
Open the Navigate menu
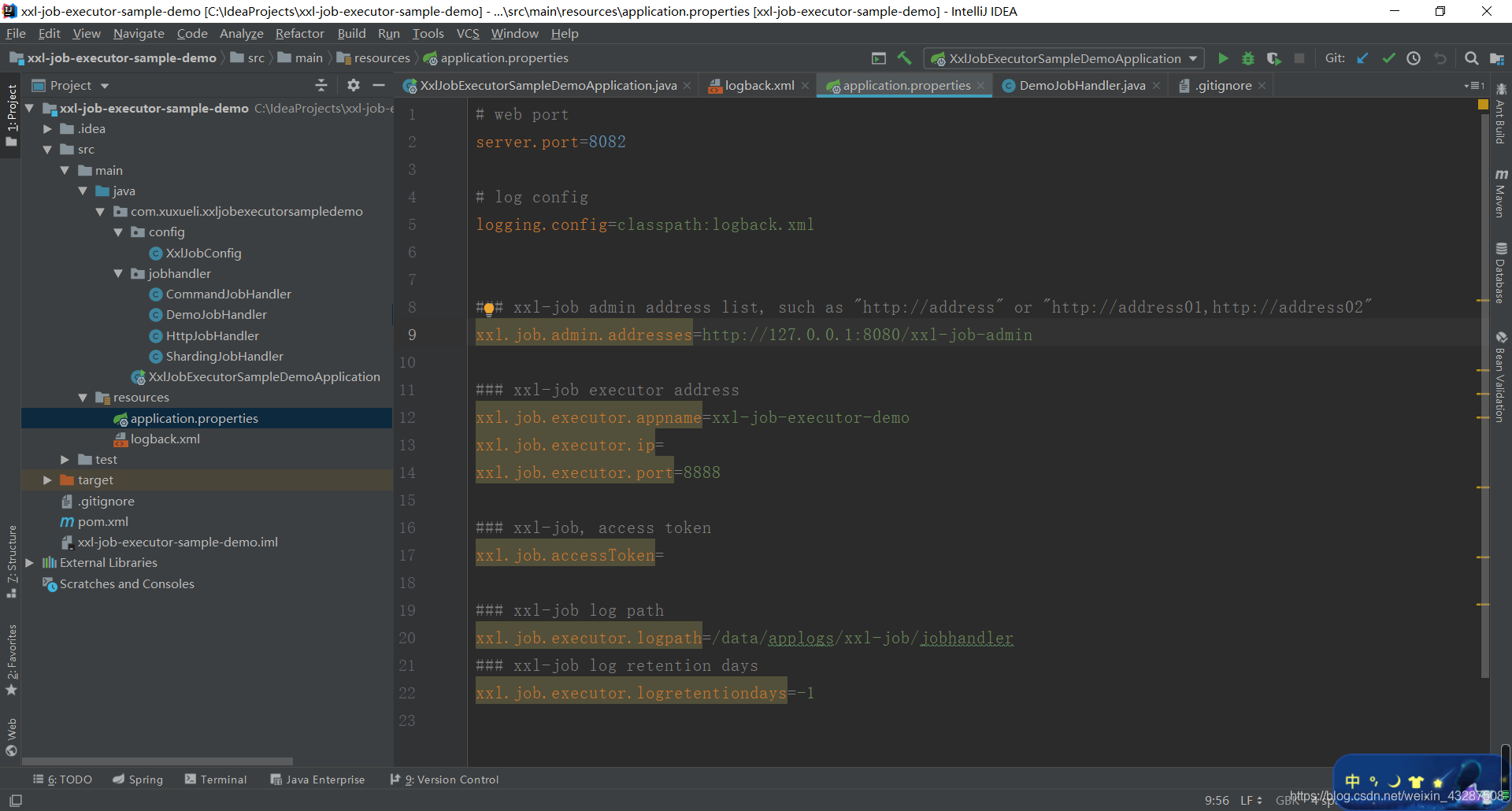coord(139,34)
